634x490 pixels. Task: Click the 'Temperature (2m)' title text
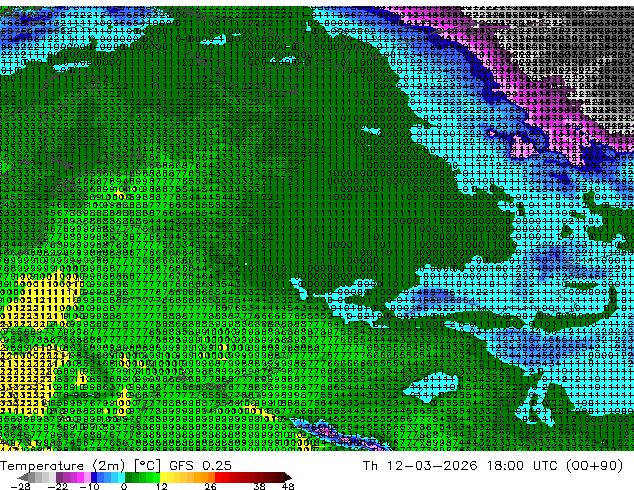(63, 466)
